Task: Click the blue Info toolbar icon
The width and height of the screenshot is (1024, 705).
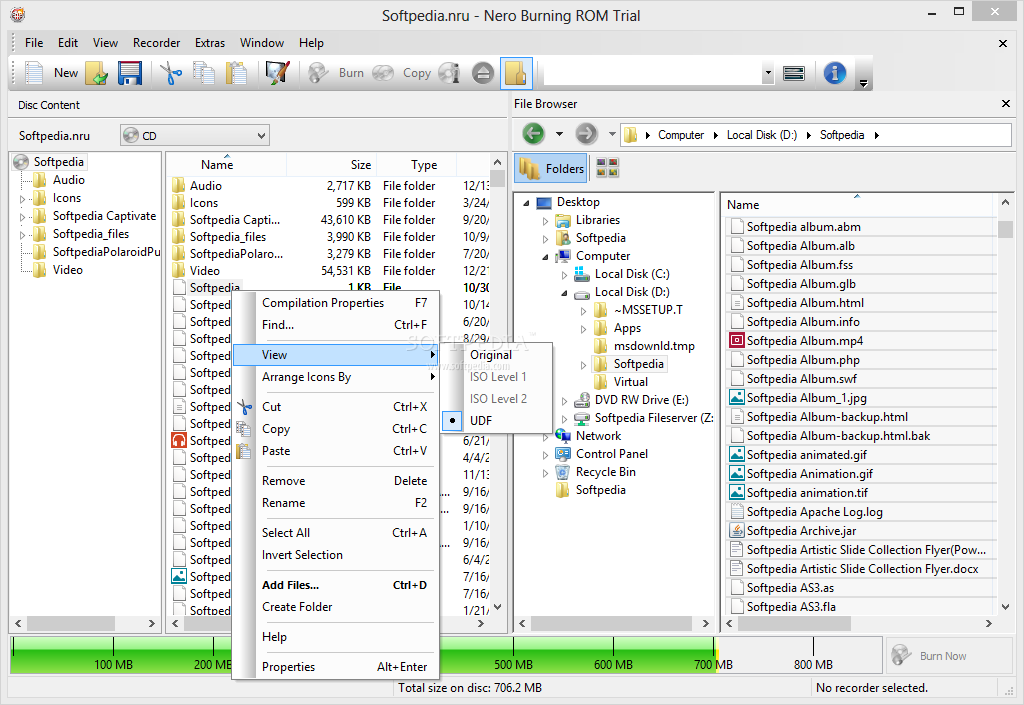Action: click(835, 72)
